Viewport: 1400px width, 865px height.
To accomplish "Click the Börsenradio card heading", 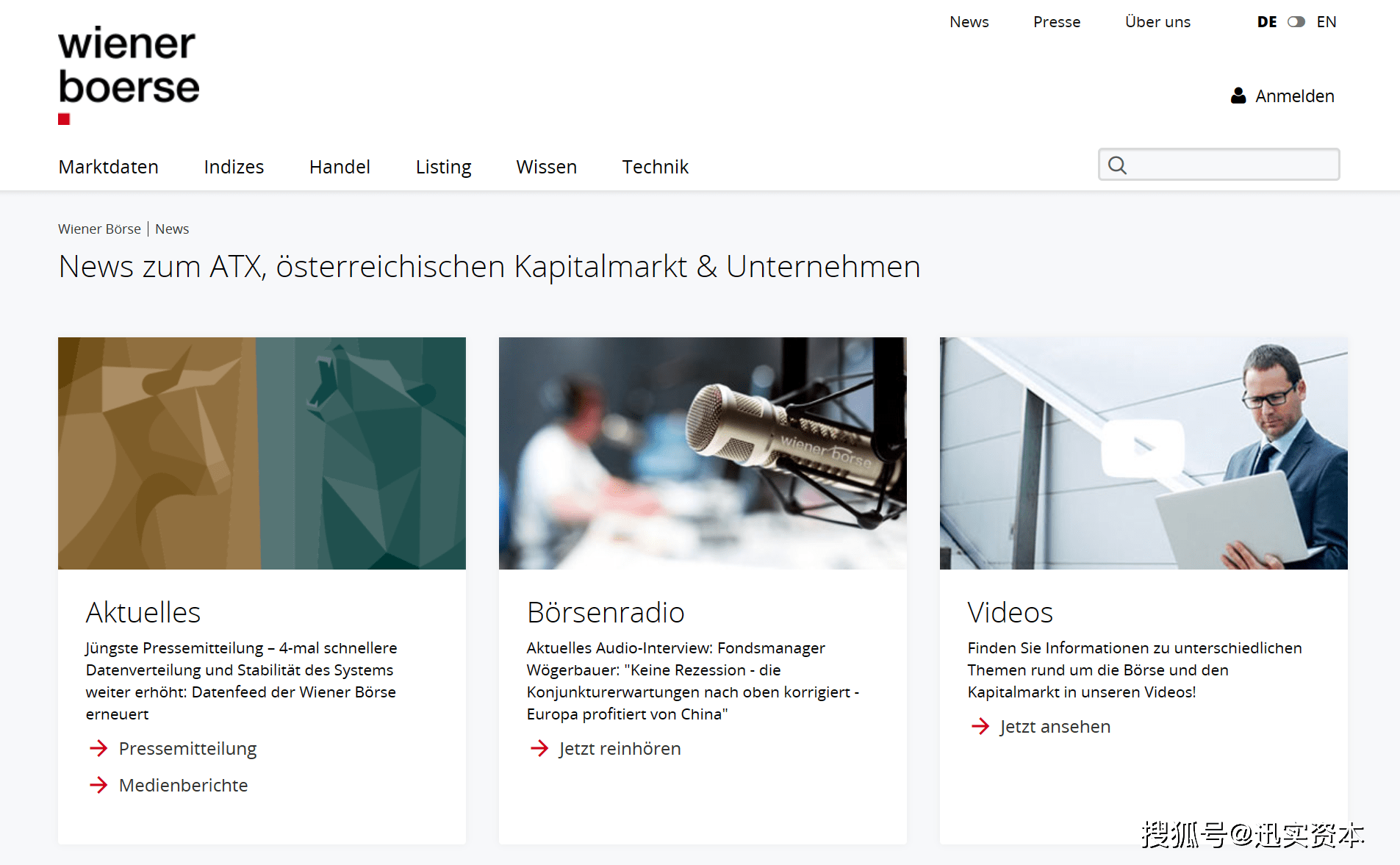I will coord(606,612).
